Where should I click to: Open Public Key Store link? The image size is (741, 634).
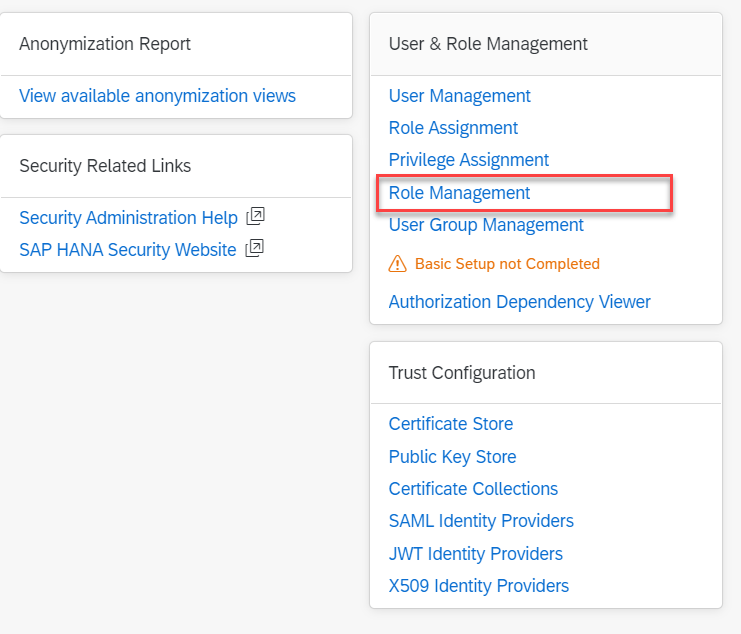pyautogui.click(x=452, y=457)
